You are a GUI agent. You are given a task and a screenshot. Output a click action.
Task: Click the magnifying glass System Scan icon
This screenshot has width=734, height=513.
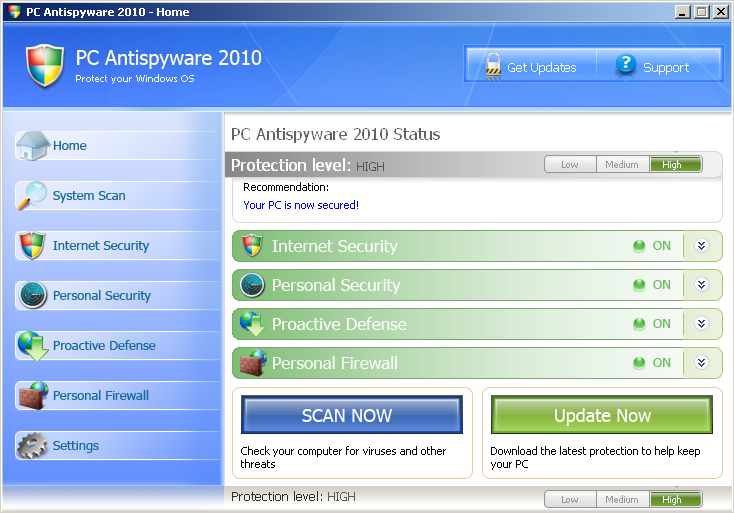pos(32,195)
